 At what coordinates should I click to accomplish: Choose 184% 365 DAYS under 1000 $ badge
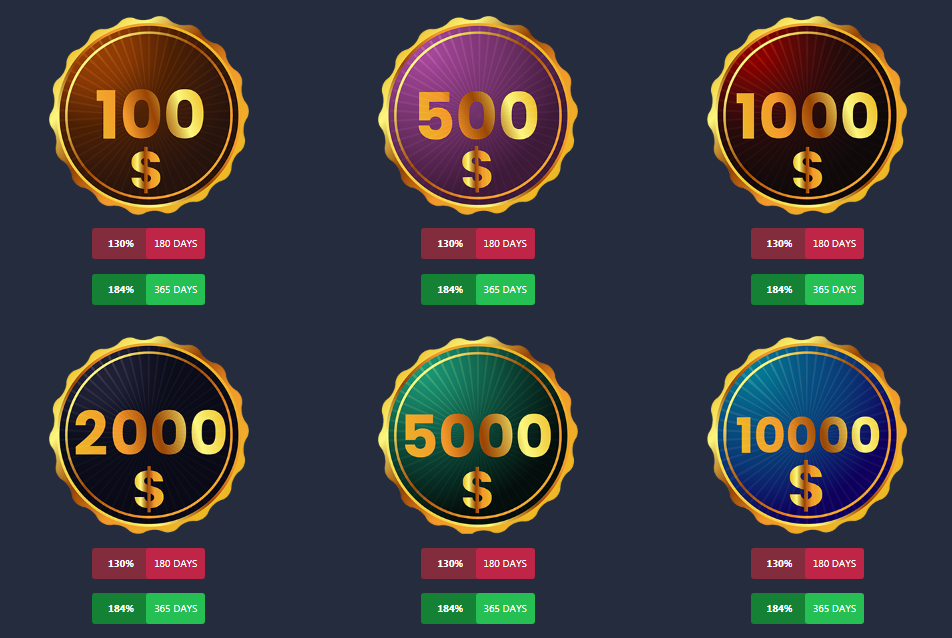click(x=807, y=290)
